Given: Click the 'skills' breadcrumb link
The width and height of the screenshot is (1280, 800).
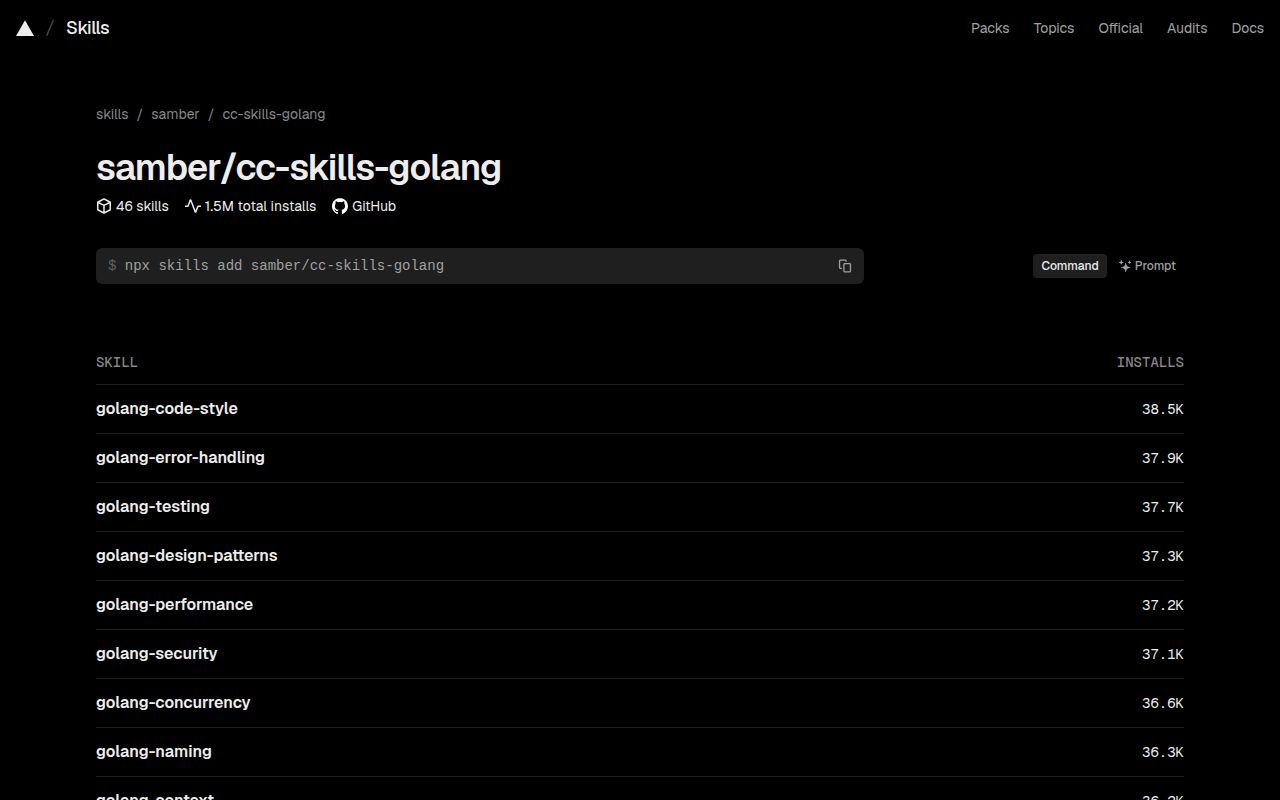Looking at the screenshot, I should click(112, 114).
